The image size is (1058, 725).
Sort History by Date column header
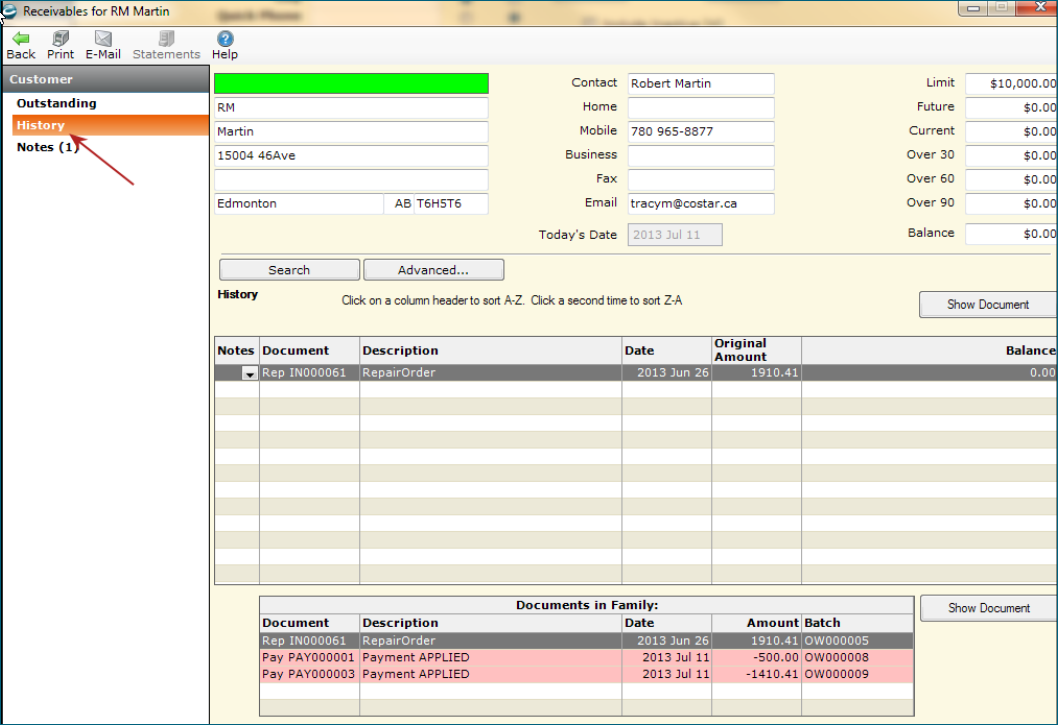pos(667,351)
